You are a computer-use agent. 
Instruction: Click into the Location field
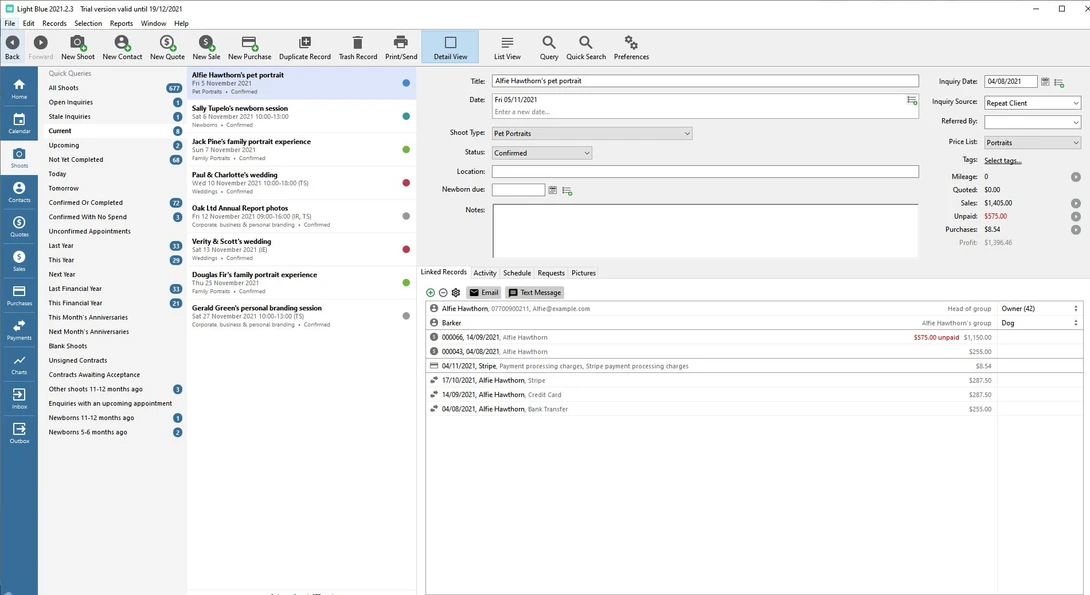tap(705, 172)
